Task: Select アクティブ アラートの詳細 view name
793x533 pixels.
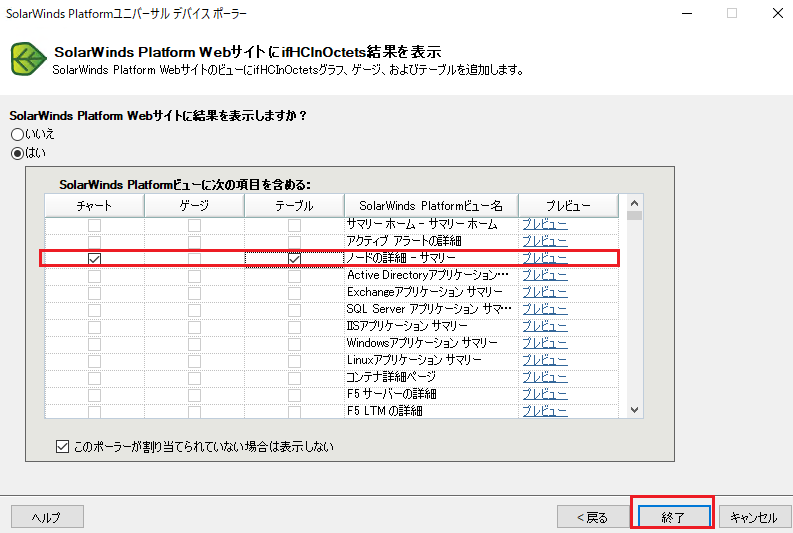Action: (x=404, y=241)
